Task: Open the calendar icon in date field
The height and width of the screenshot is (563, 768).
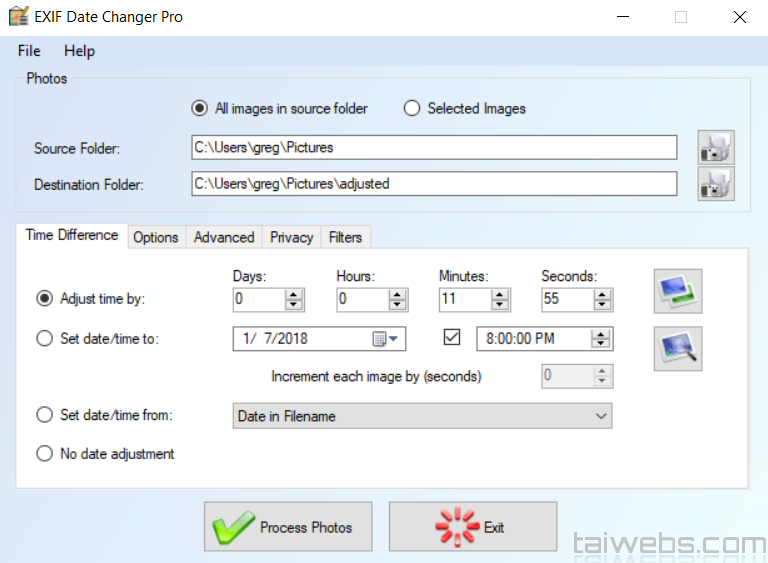Action: pos(380,339)
